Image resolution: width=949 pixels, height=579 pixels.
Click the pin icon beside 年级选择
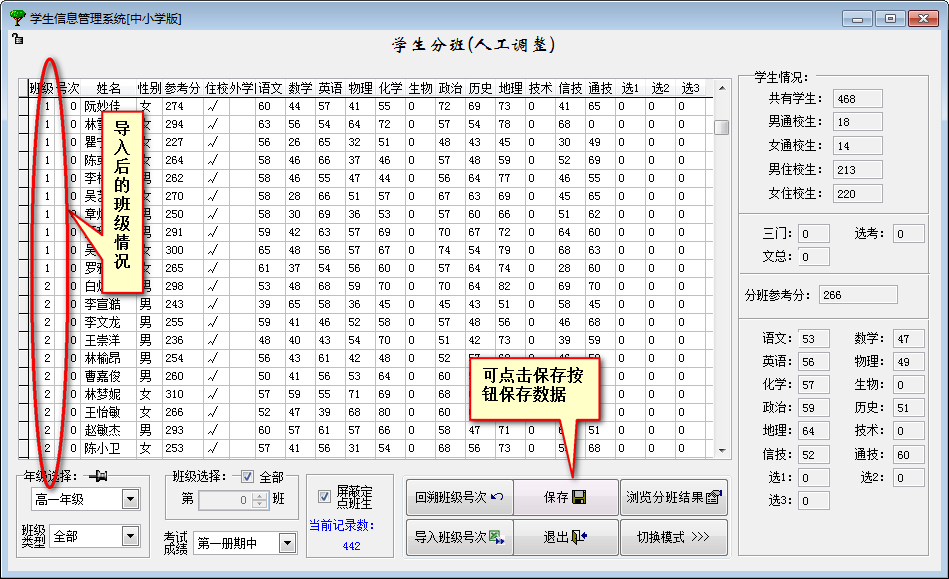pyautogui.click(x=99, y=476)
